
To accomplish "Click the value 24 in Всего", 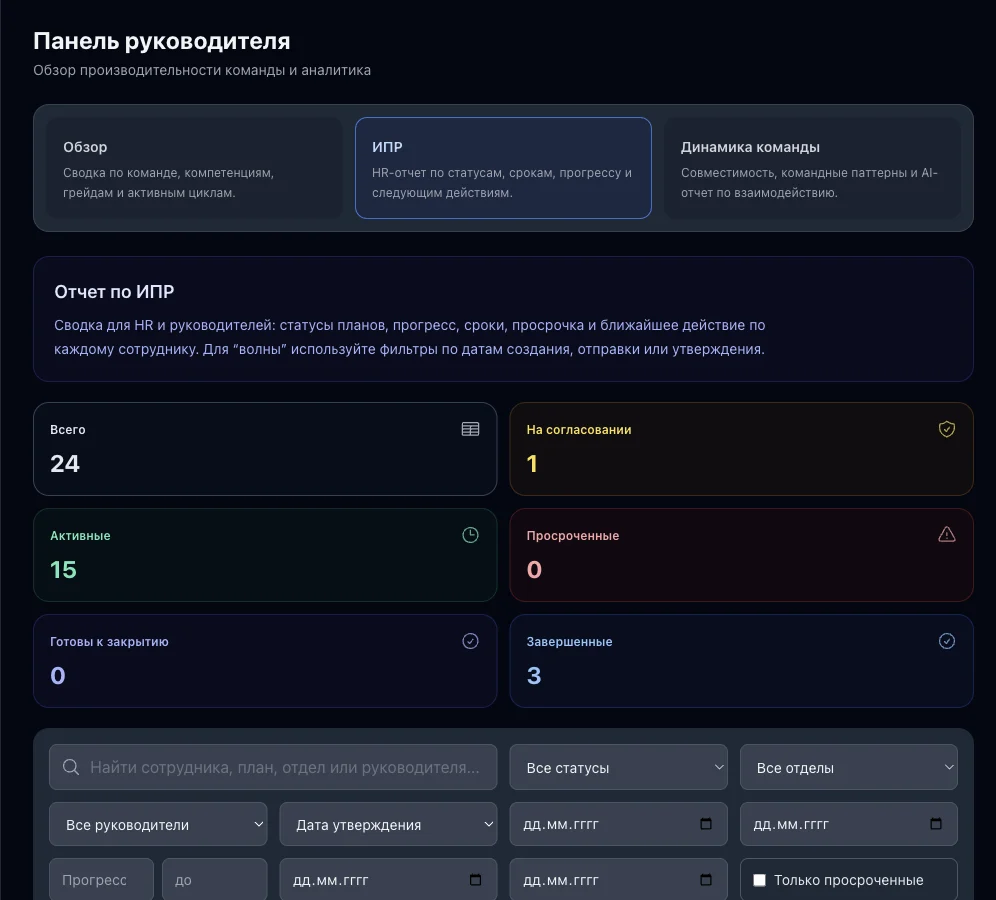I will click(65, 464).
